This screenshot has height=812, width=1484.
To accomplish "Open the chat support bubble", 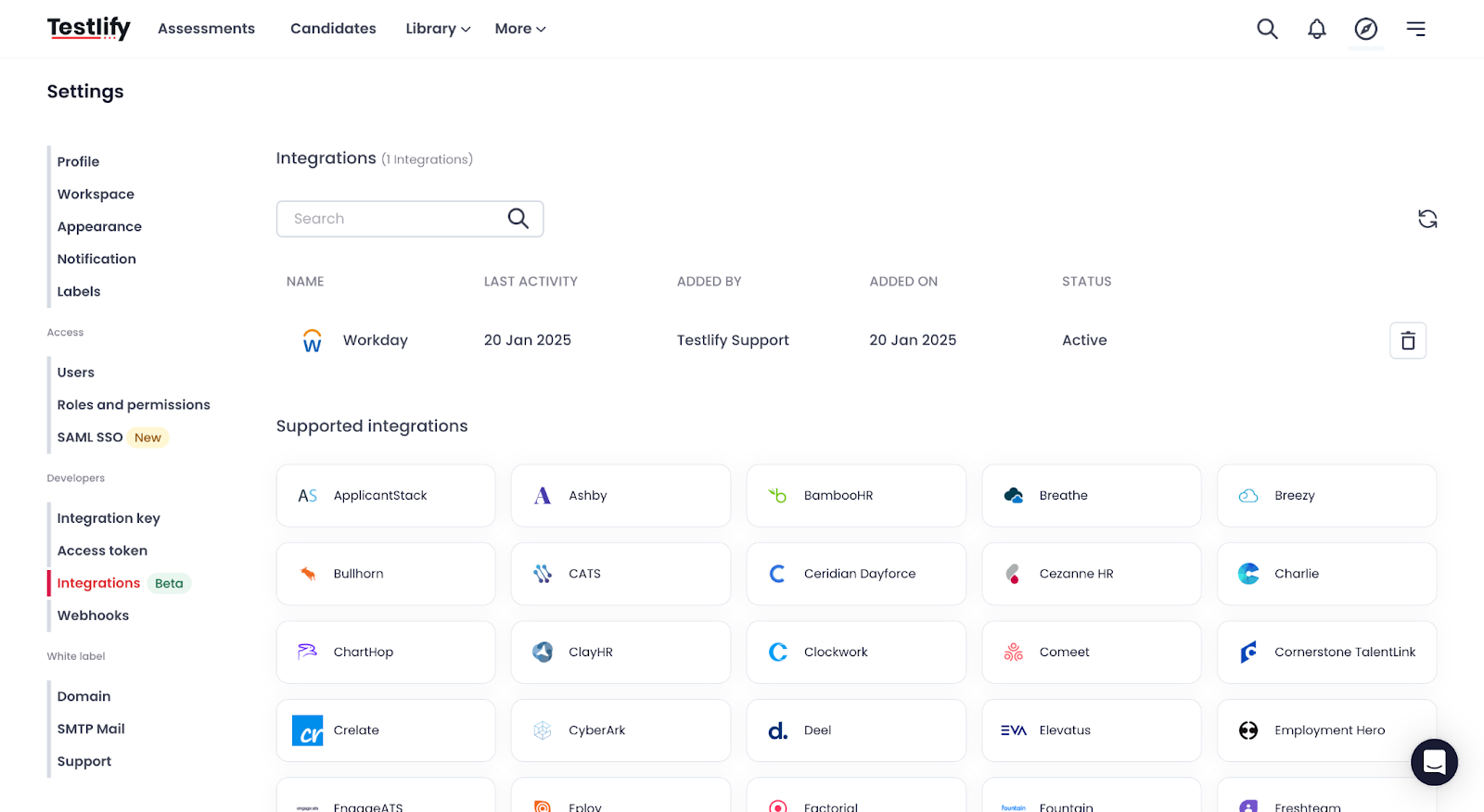I will [1434, 762].
